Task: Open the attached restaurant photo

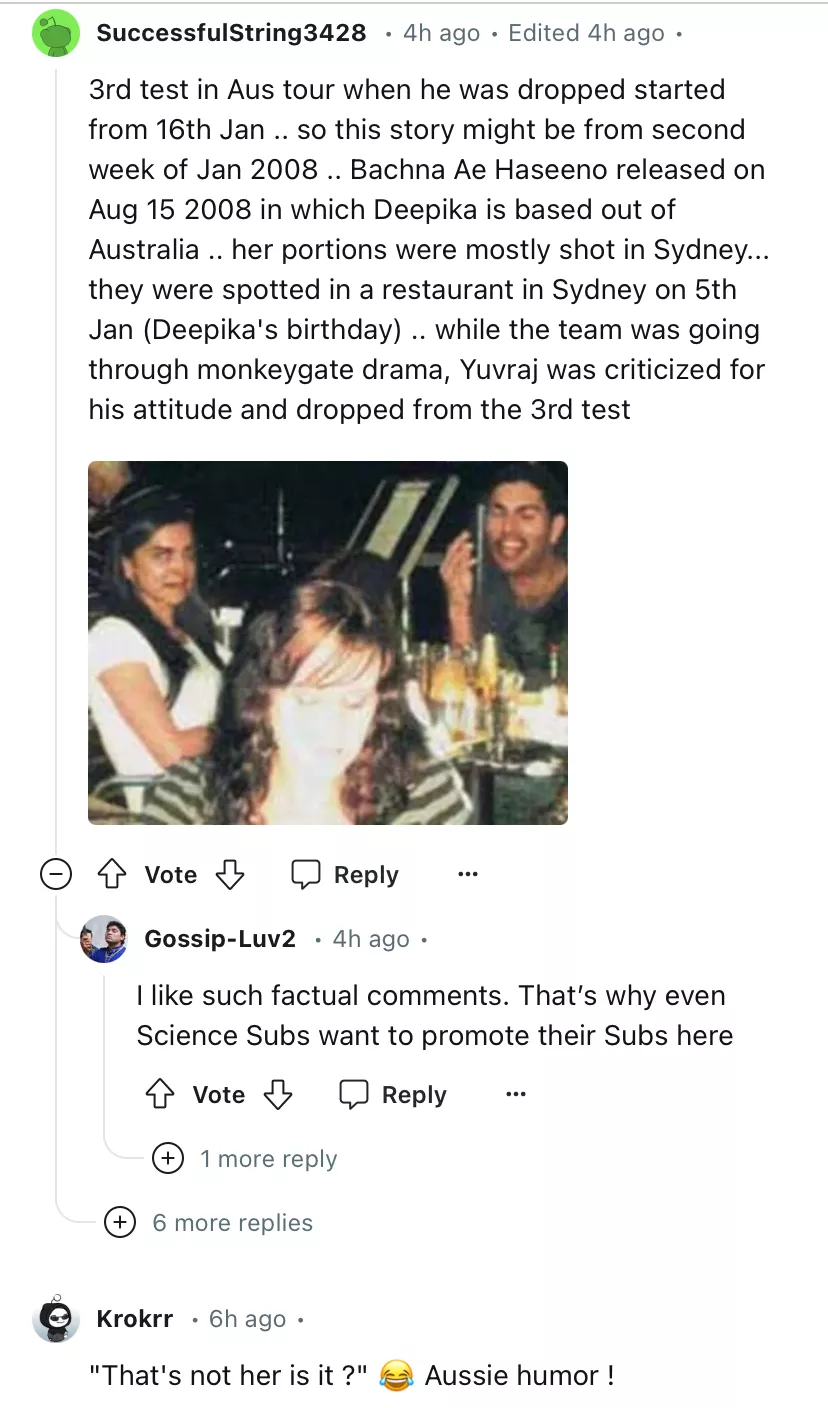Action: 328,642
